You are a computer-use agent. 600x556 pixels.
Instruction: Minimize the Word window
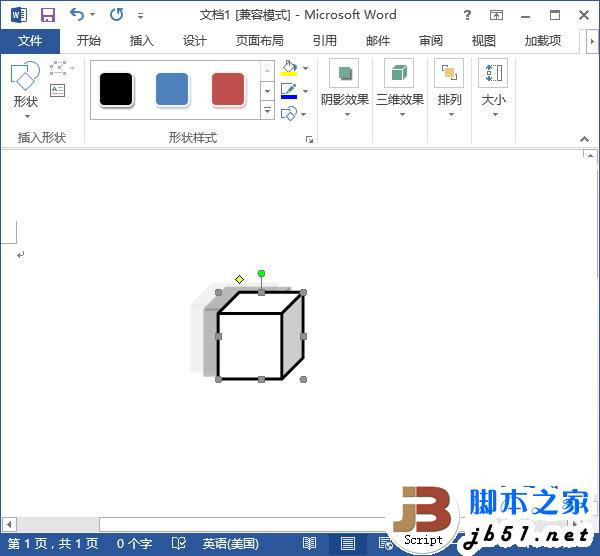(525, 16)
